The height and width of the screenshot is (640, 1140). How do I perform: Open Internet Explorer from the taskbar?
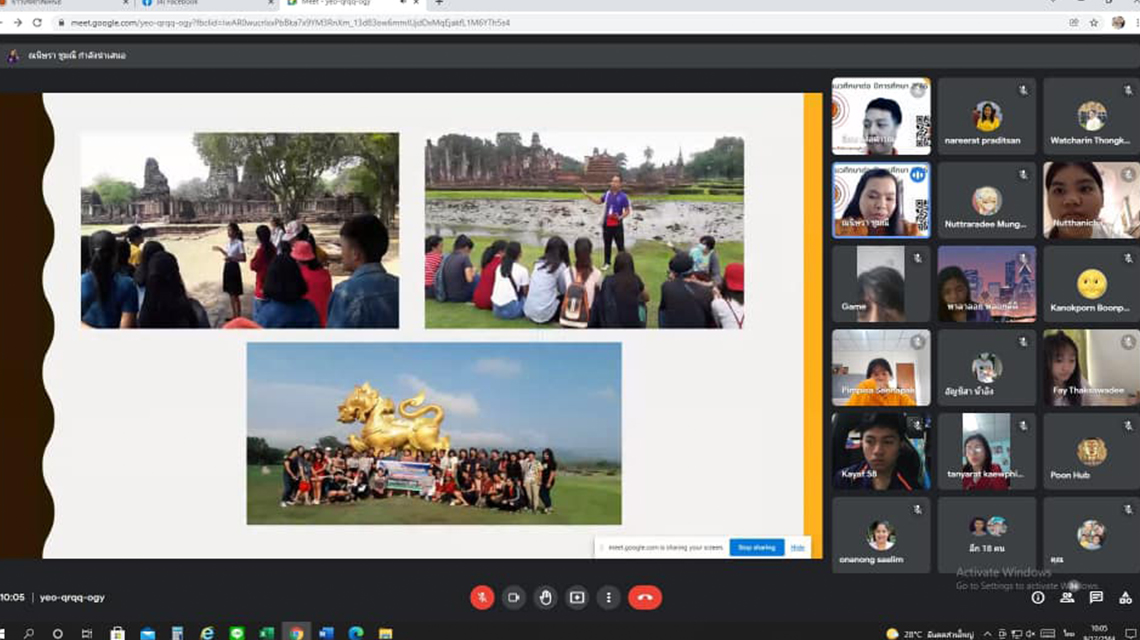tap(207, 633)
